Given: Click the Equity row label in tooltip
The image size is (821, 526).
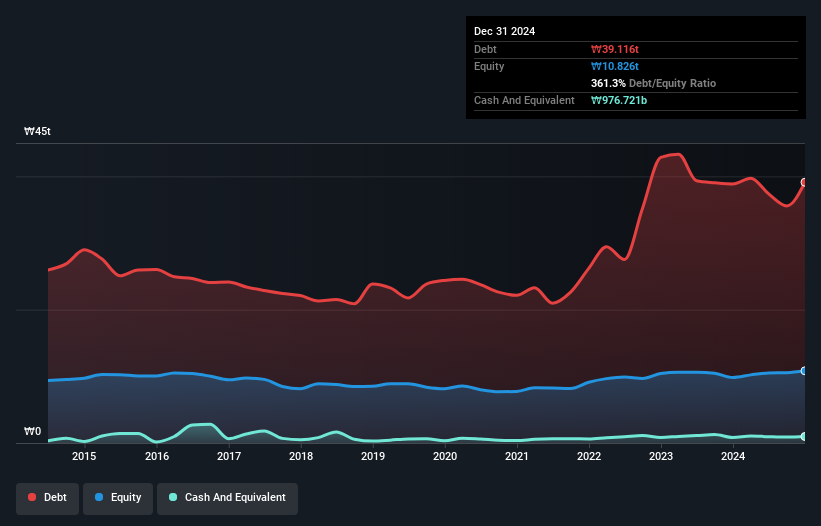Looking at the screenshot, I should (x=489, y=66).
